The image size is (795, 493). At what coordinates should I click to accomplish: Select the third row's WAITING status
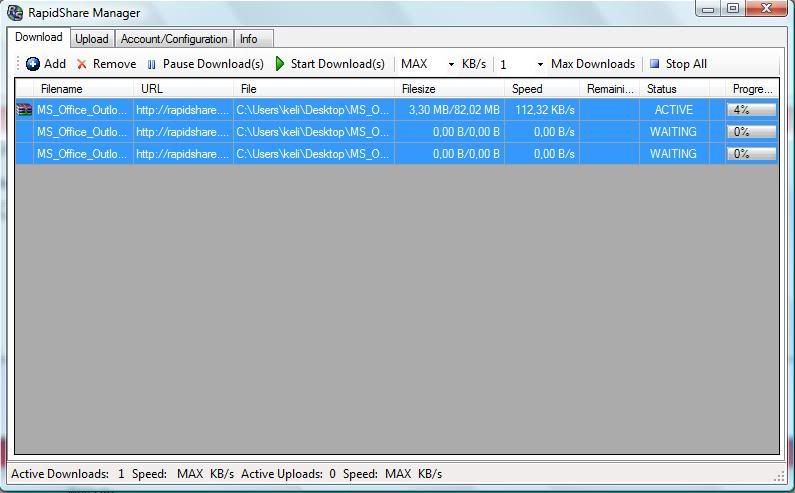point(674,154)
